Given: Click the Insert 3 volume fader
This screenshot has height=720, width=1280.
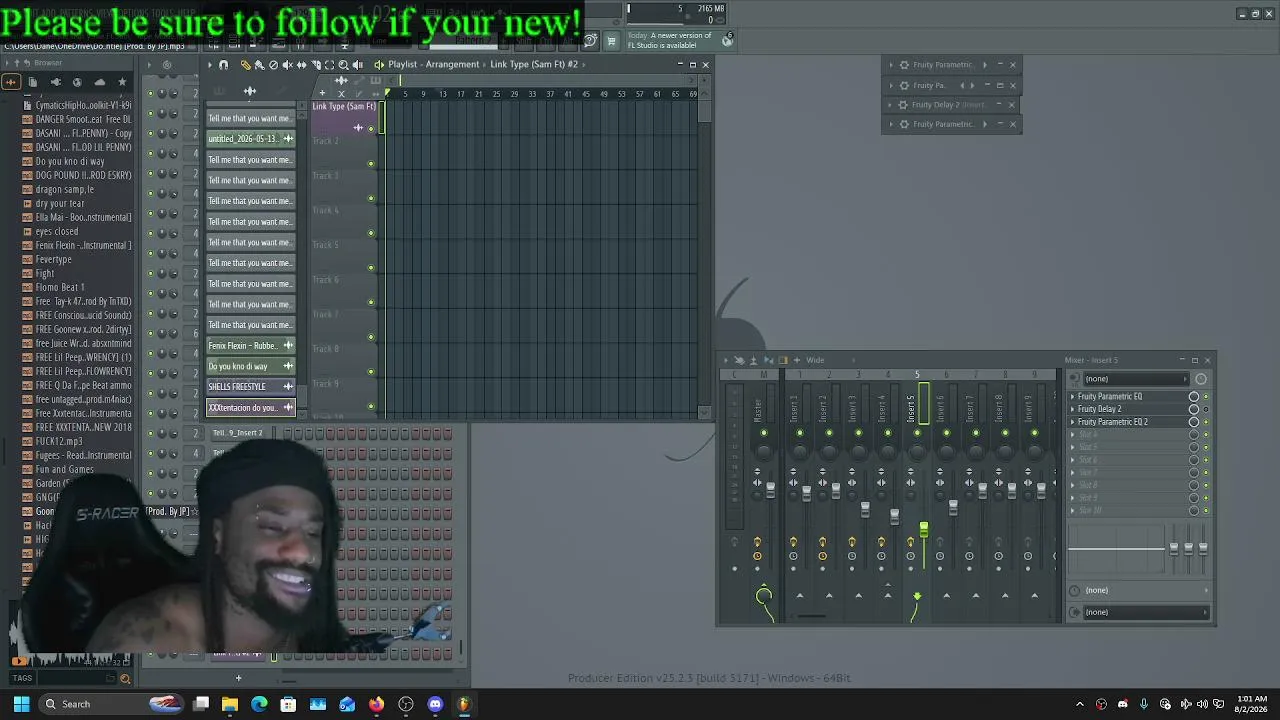Looking at the screenshot, I should click(865, 509).
